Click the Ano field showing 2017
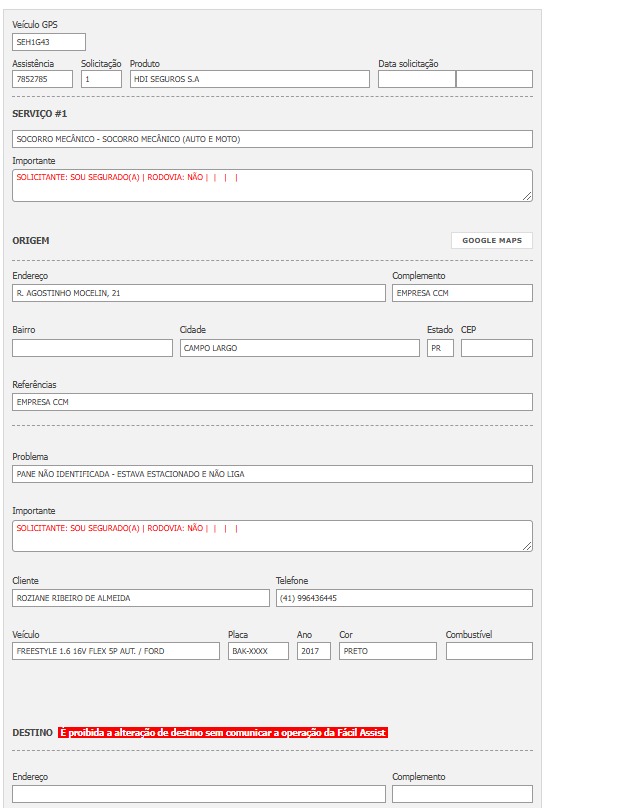This screenshot has width=630, height=808. pos(314,651)
